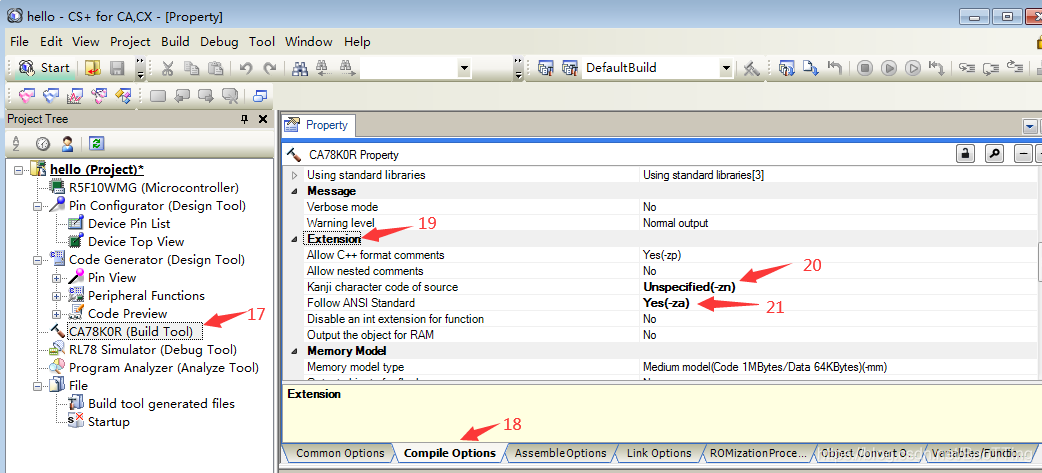Open the Edit menu
Viewport: 1042px width, 473px height.
point(51,41)
